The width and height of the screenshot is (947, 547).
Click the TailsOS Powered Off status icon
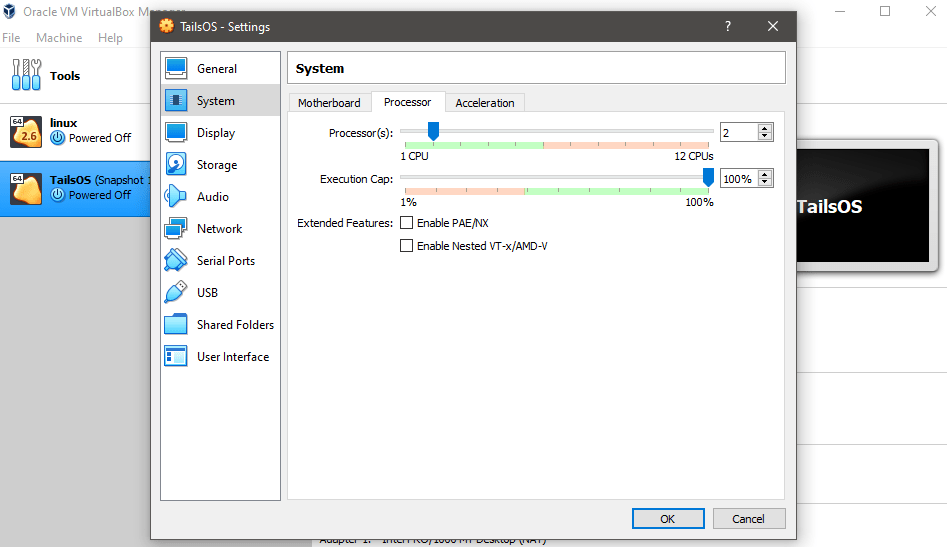click(x=57, y=194)
